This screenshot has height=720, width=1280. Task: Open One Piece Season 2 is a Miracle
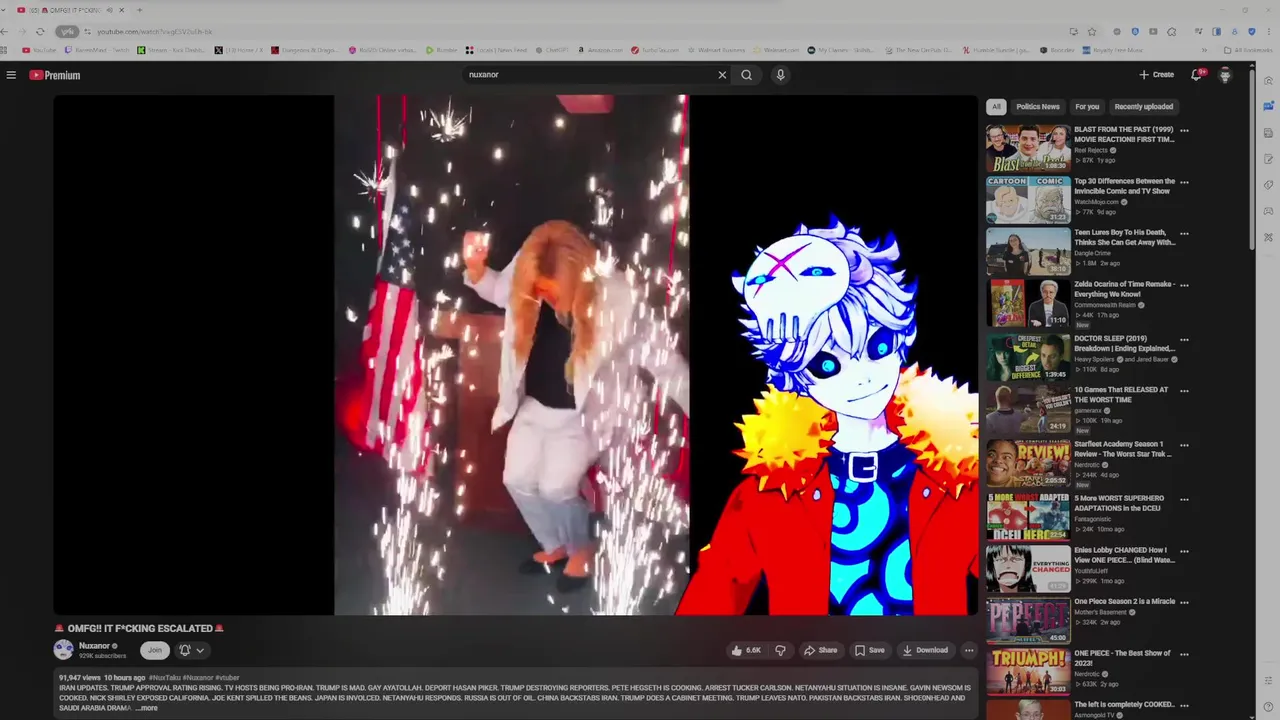tap(1028, 620)
